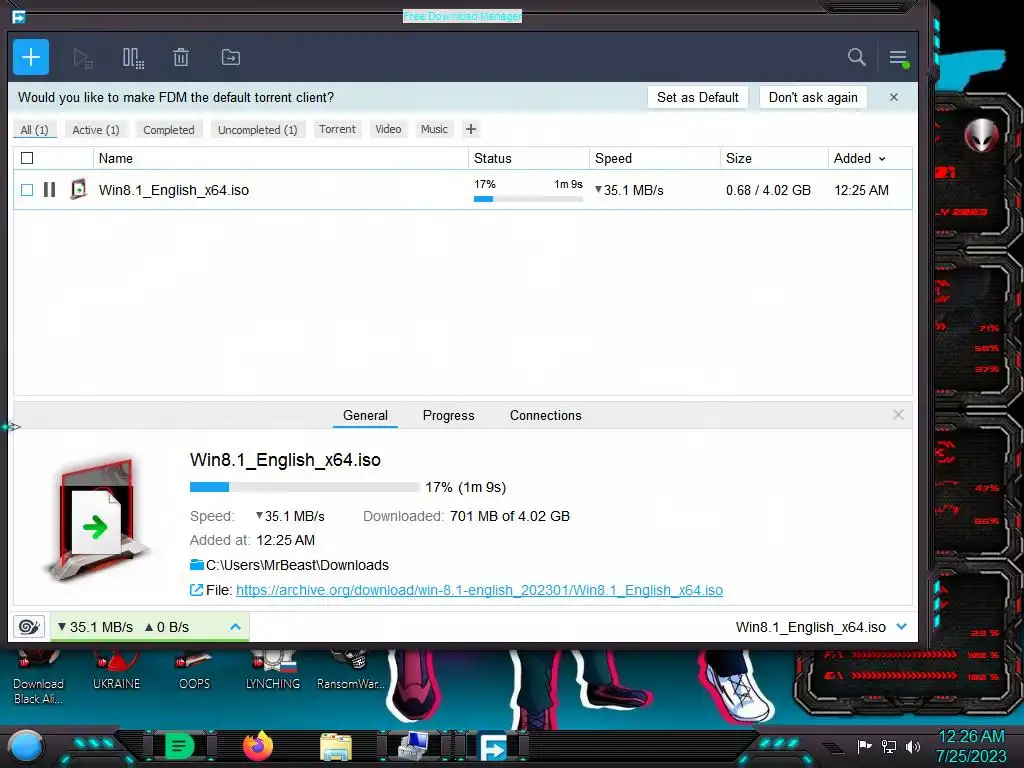Screen dimensions: 1024x768
Task: Open the LYNCHING desktop shortcut
Action: point(273,671)
